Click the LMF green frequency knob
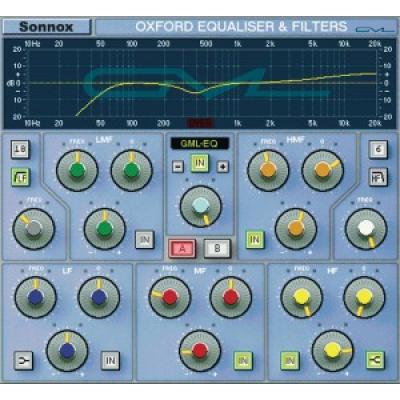 tap(77, 170)
